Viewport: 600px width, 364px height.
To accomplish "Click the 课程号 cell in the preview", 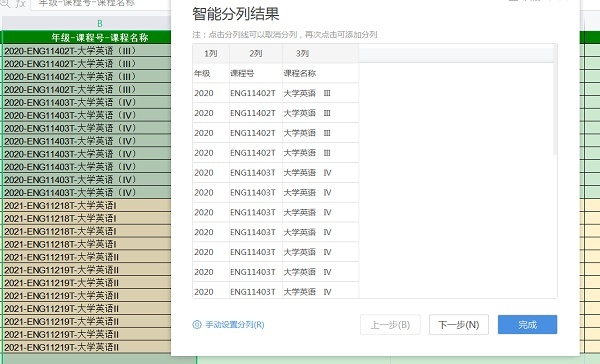I will coord(256,73).
